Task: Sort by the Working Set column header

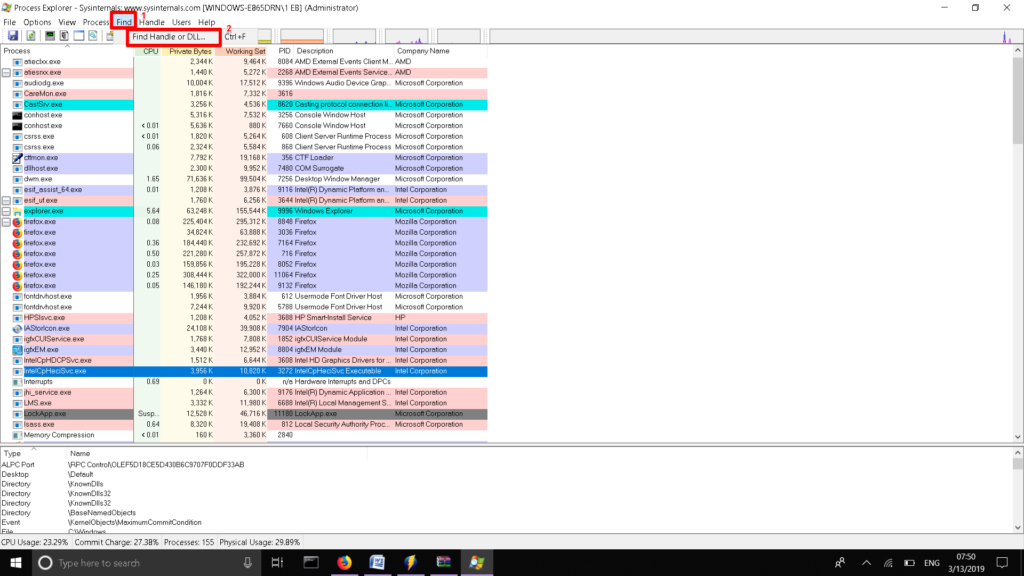Action: pyautogui.click(x=242, y=51)
